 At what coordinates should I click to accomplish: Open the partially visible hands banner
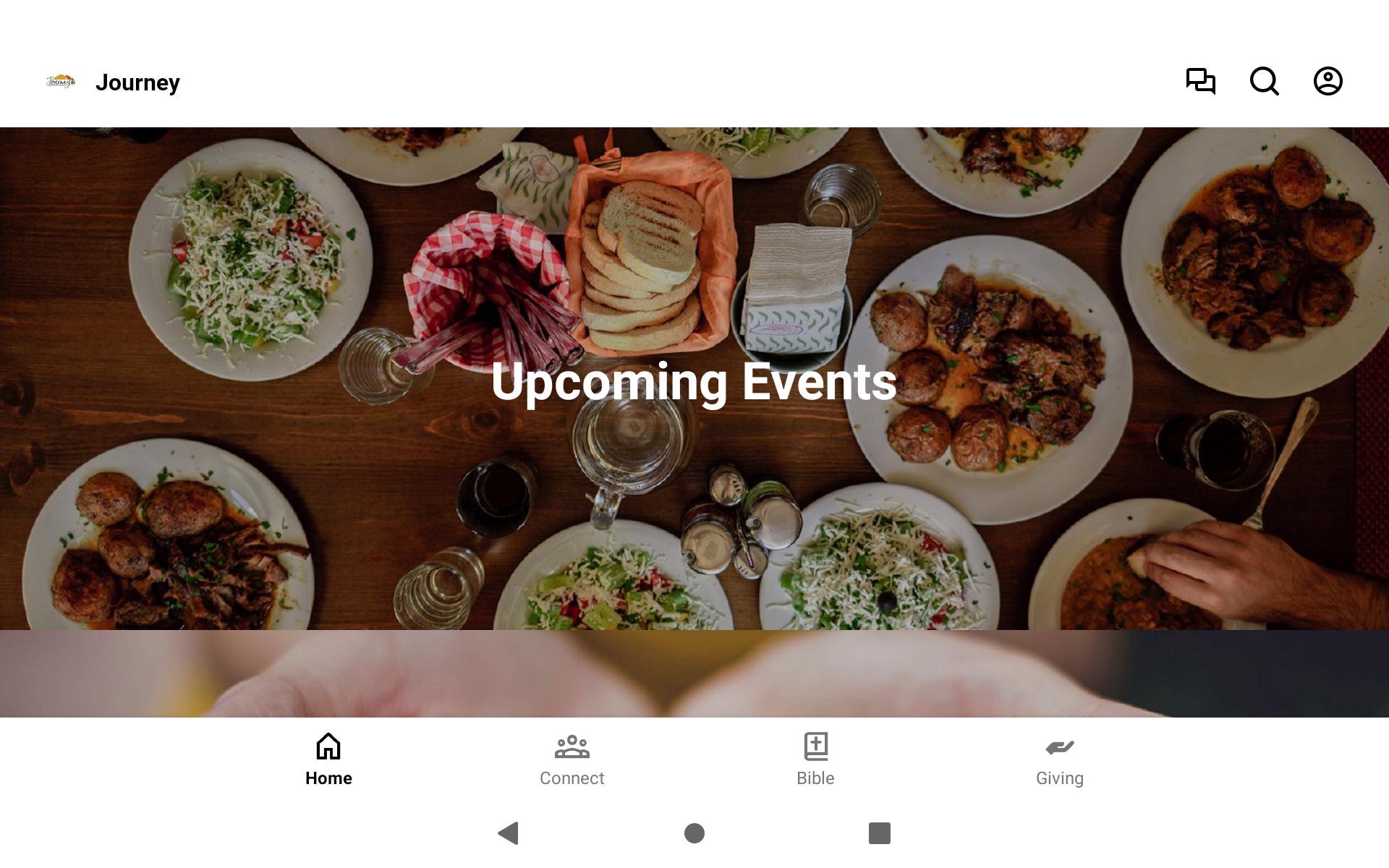point(694,673)
